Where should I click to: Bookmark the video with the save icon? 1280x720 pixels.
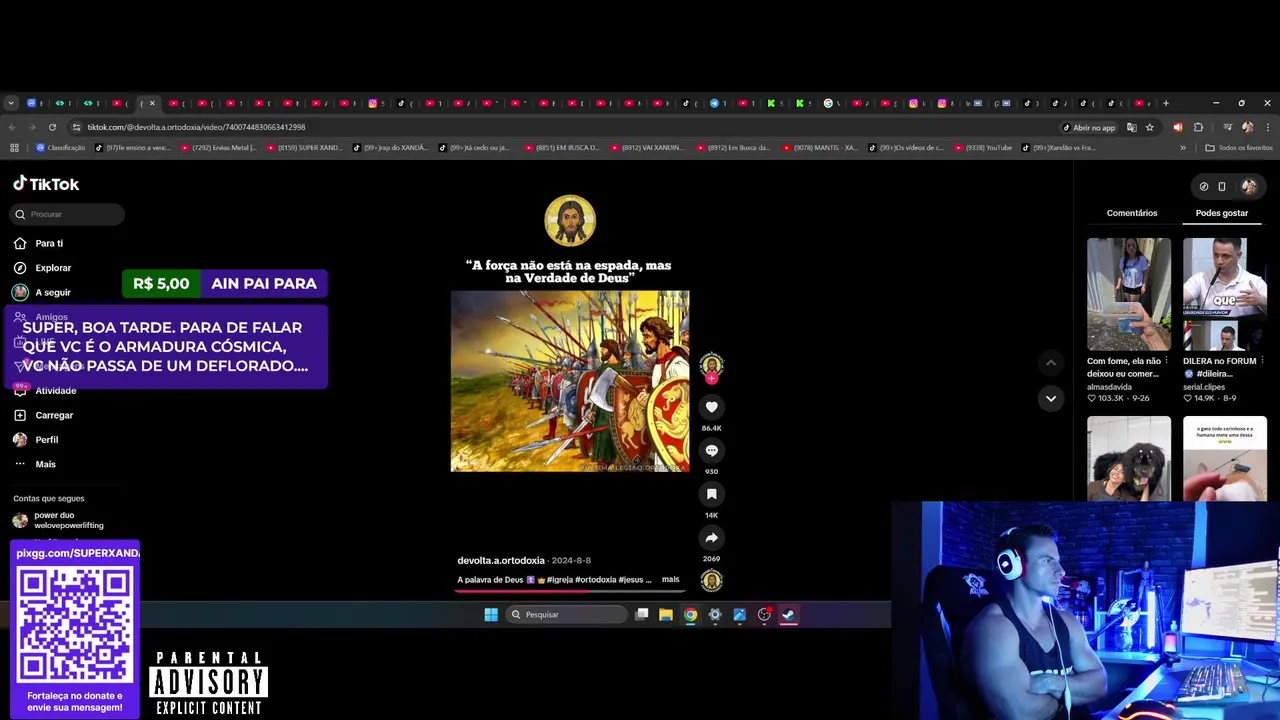(711, 494)
